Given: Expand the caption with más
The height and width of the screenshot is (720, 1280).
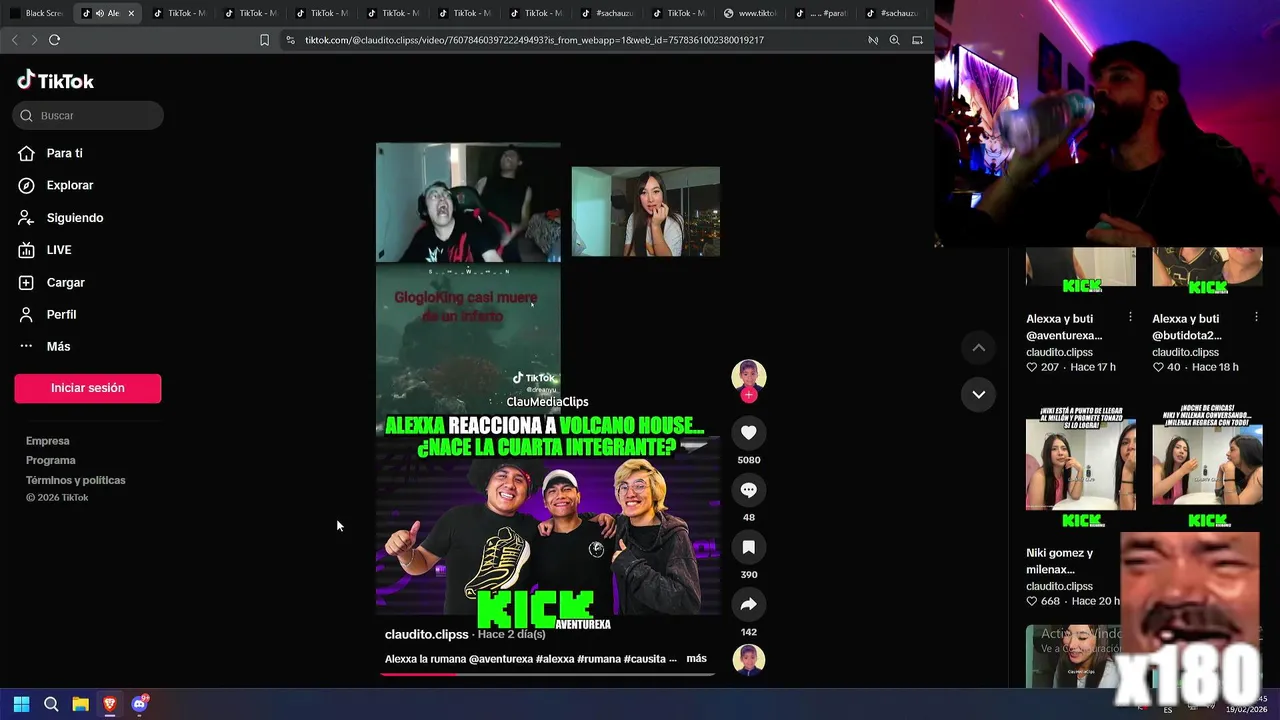Looking at the screenshot, I should click(696, 659).
